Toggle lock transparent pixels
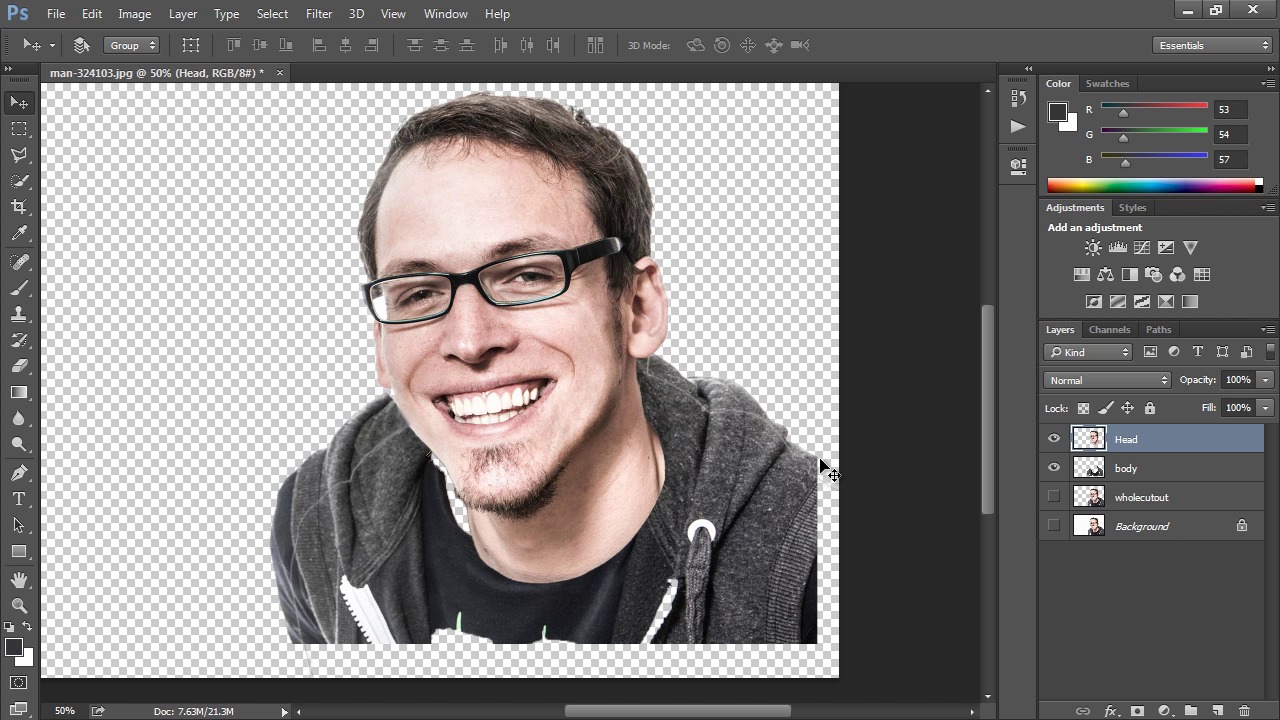The width and height of the screenshot is (1280, 720). click(x=1083, y=408)
